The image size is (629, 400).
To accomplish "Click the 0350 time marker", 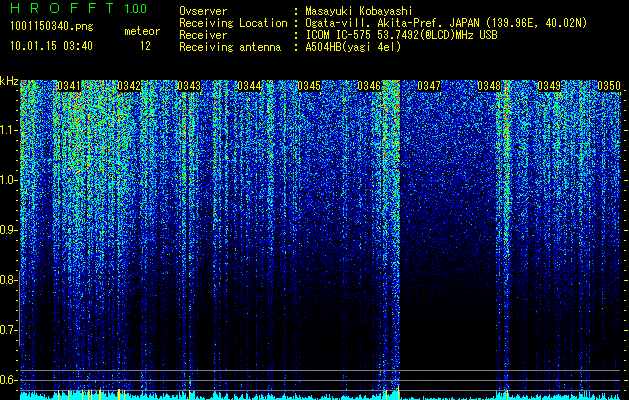I will pos(609,86).
